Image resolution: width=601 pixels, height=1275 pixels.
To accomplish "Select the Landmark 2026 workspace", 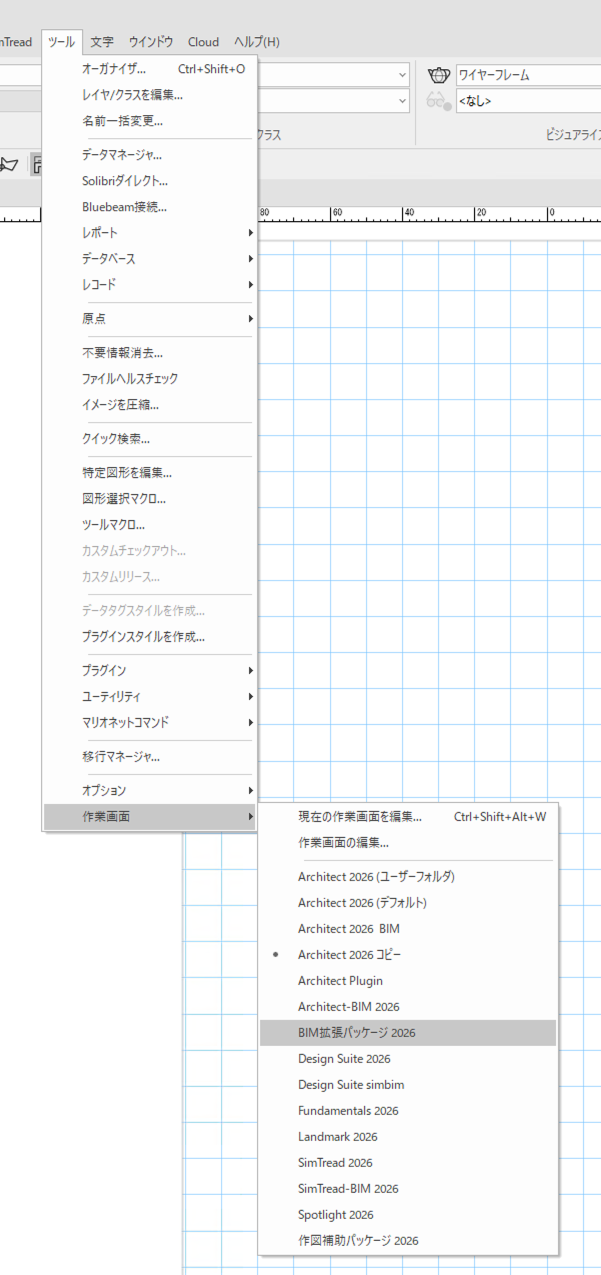I will click(337, 1137).
